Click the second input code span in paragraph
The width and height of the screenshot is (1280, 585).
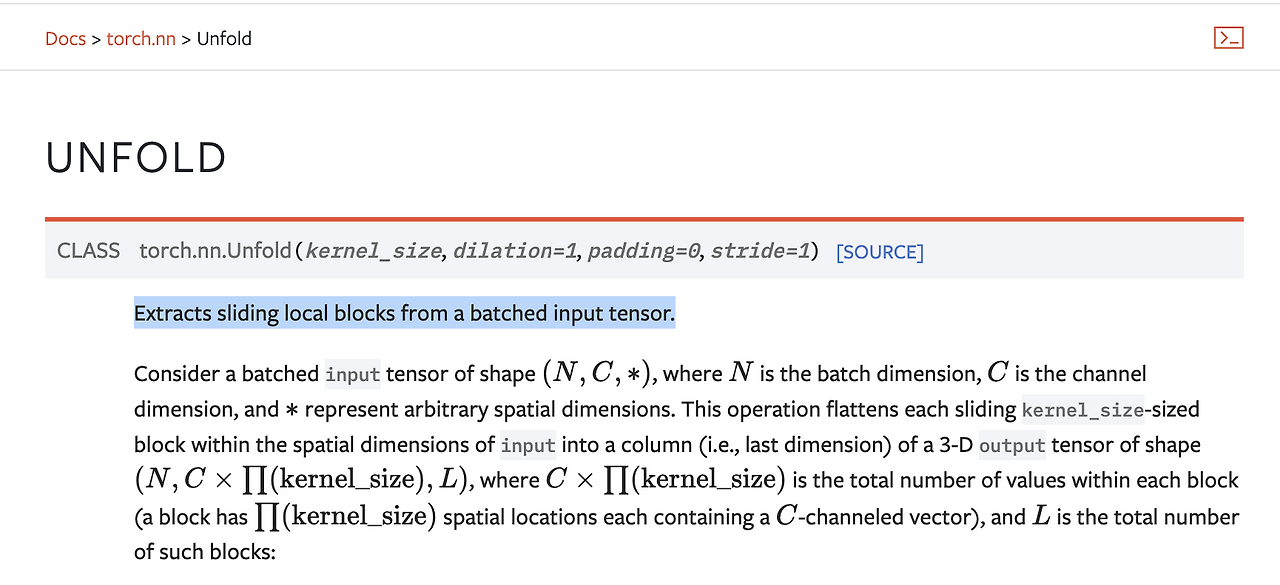(x=528, y=445)
